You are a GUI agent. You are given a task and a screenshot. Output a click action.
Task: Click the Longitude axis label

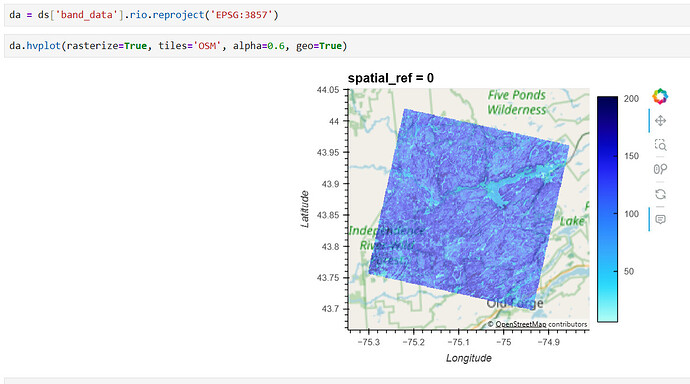[x=469, y=358]
